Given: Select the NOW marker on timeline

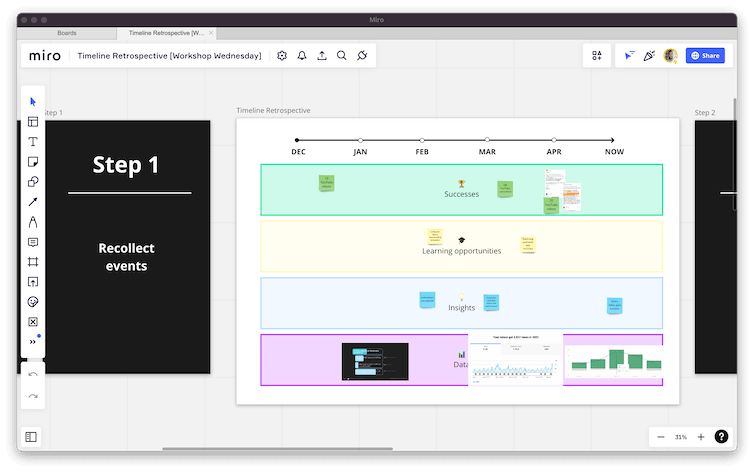Looking at the screenshot, I should (x=614, y=152).
